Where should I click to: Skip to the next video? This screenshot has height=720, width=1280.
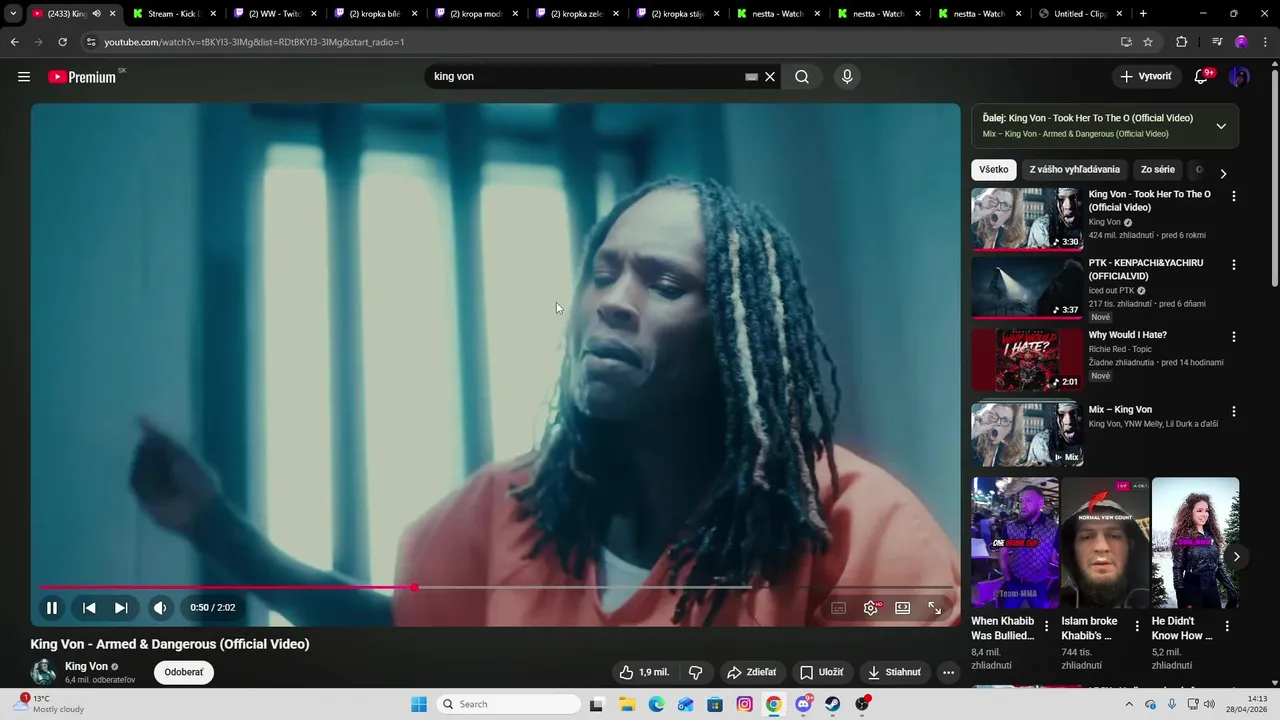[121, 608]
